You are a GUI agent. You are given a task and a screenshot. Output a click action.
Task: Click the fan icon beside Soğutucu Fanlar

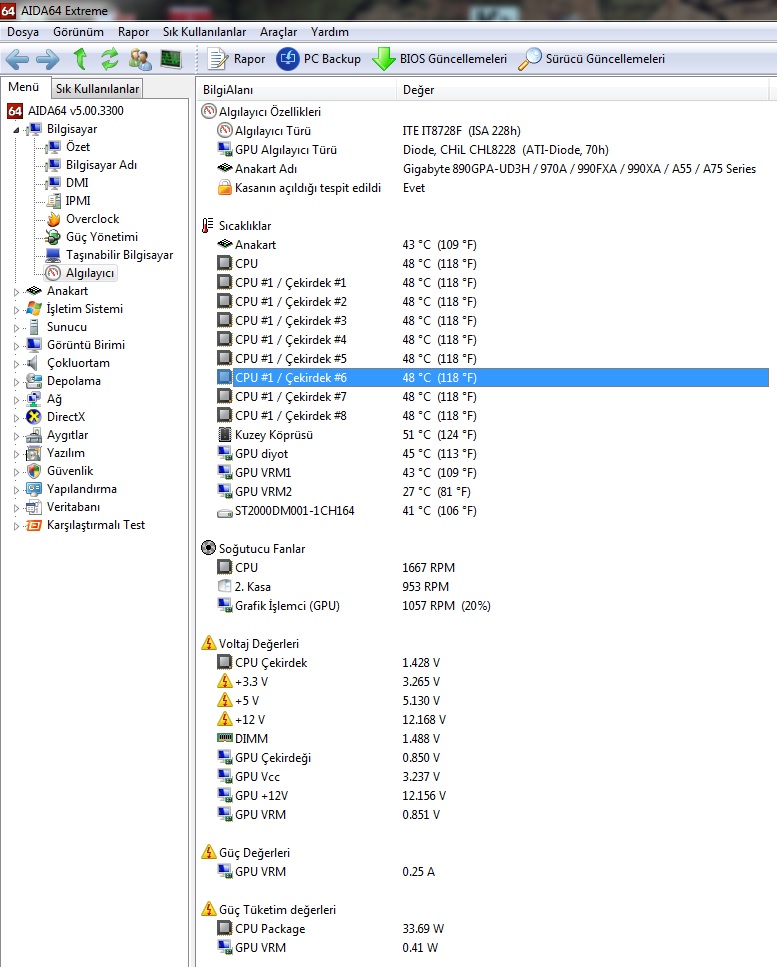[208, 548]
